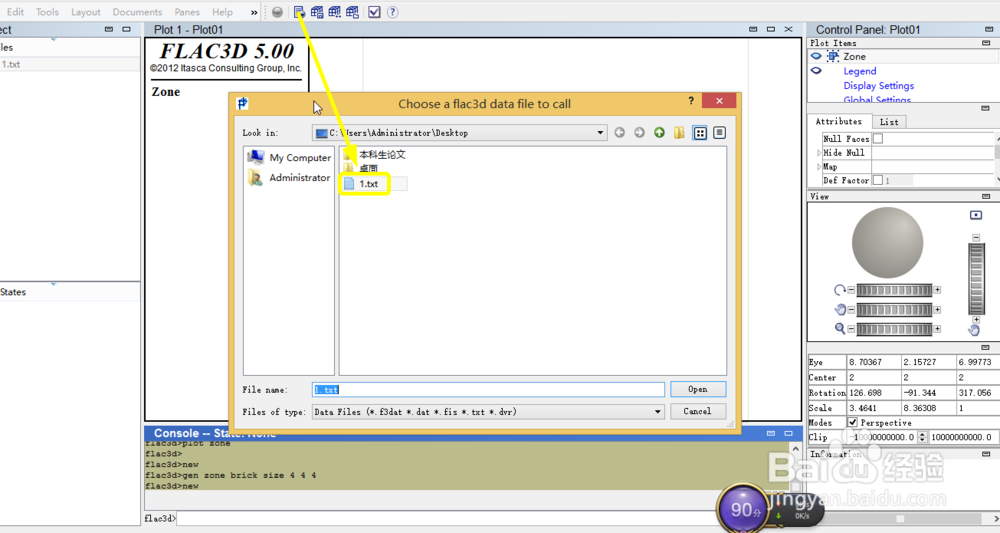
Task: Click the Call data file toolbar icon
Action: coord(299,12)
